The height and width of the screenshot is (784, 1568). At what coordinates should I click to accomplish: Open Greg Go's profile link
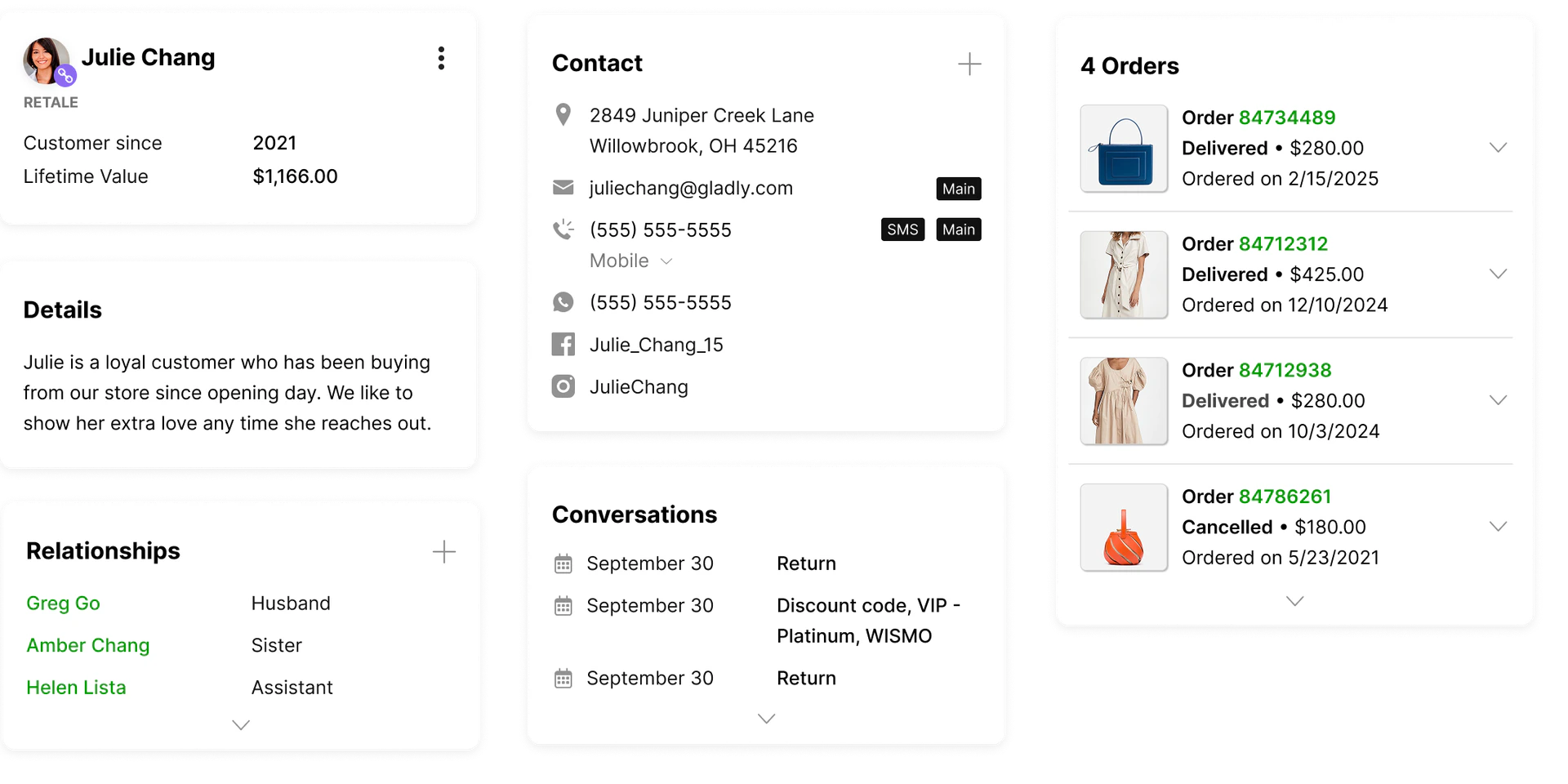tap(63, 604)
